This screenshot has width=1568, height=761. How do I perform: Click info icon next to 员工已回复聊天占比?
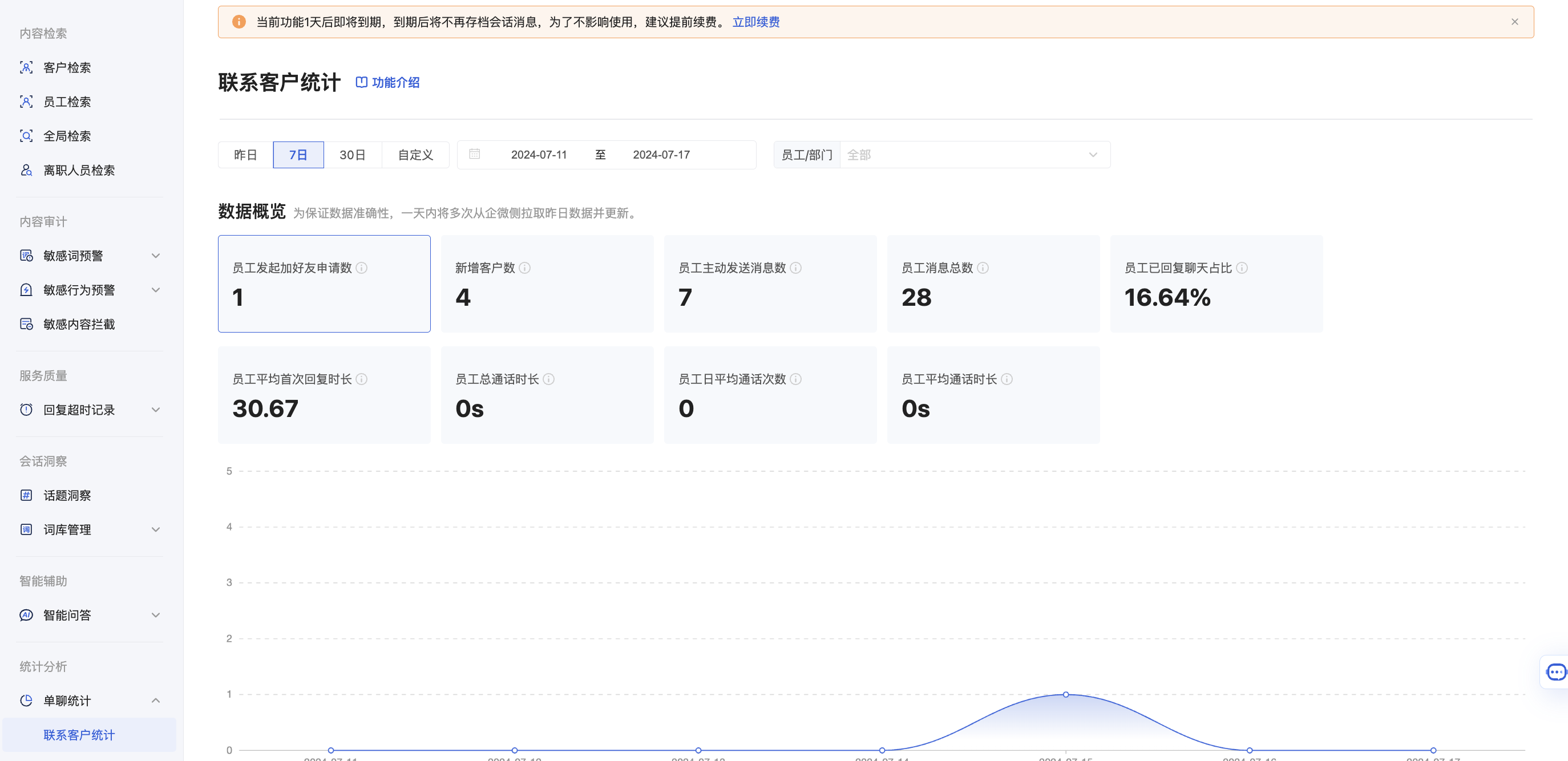1242,268
